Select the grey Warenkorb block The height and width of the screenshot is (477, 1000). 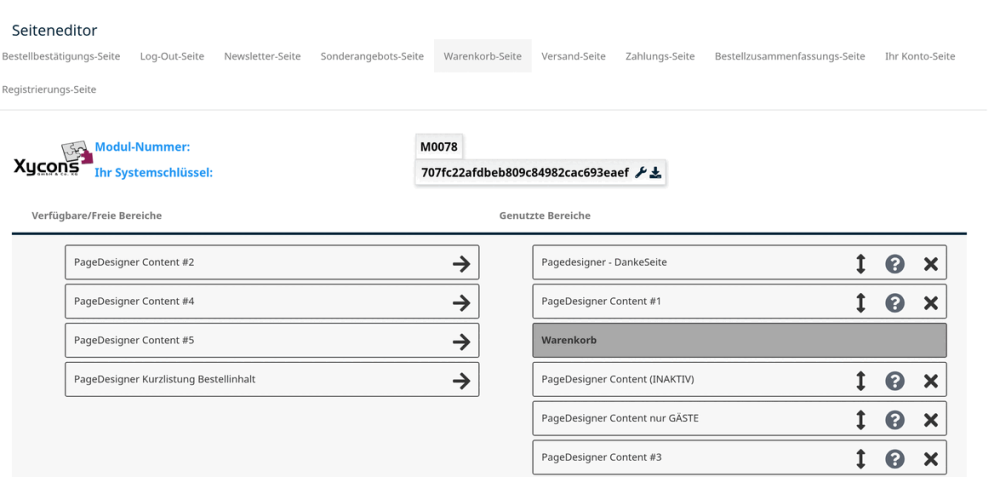[x=739, y=341]
